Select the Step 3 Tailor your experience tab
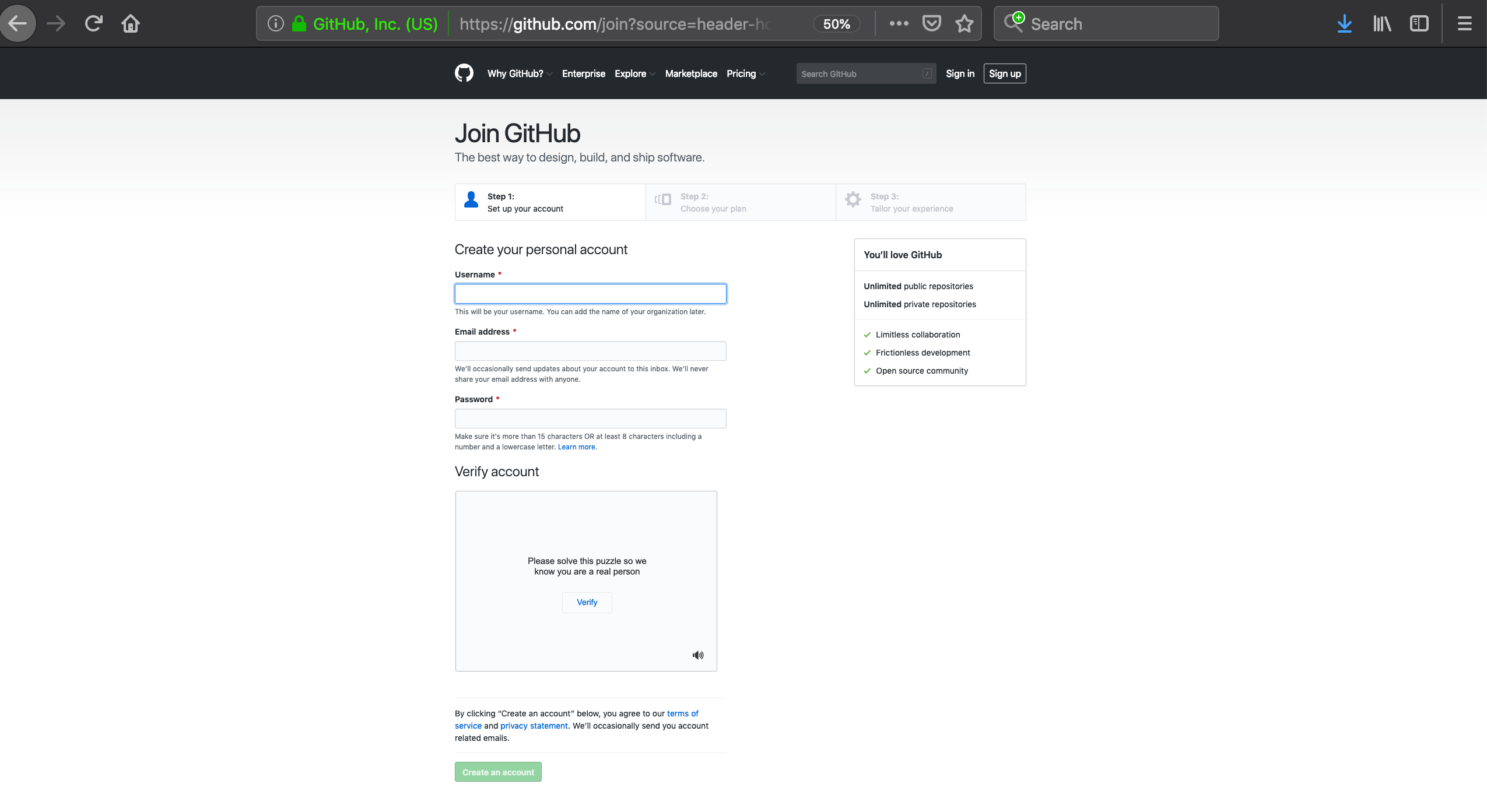1487x812 pixels. coord(931,202)
